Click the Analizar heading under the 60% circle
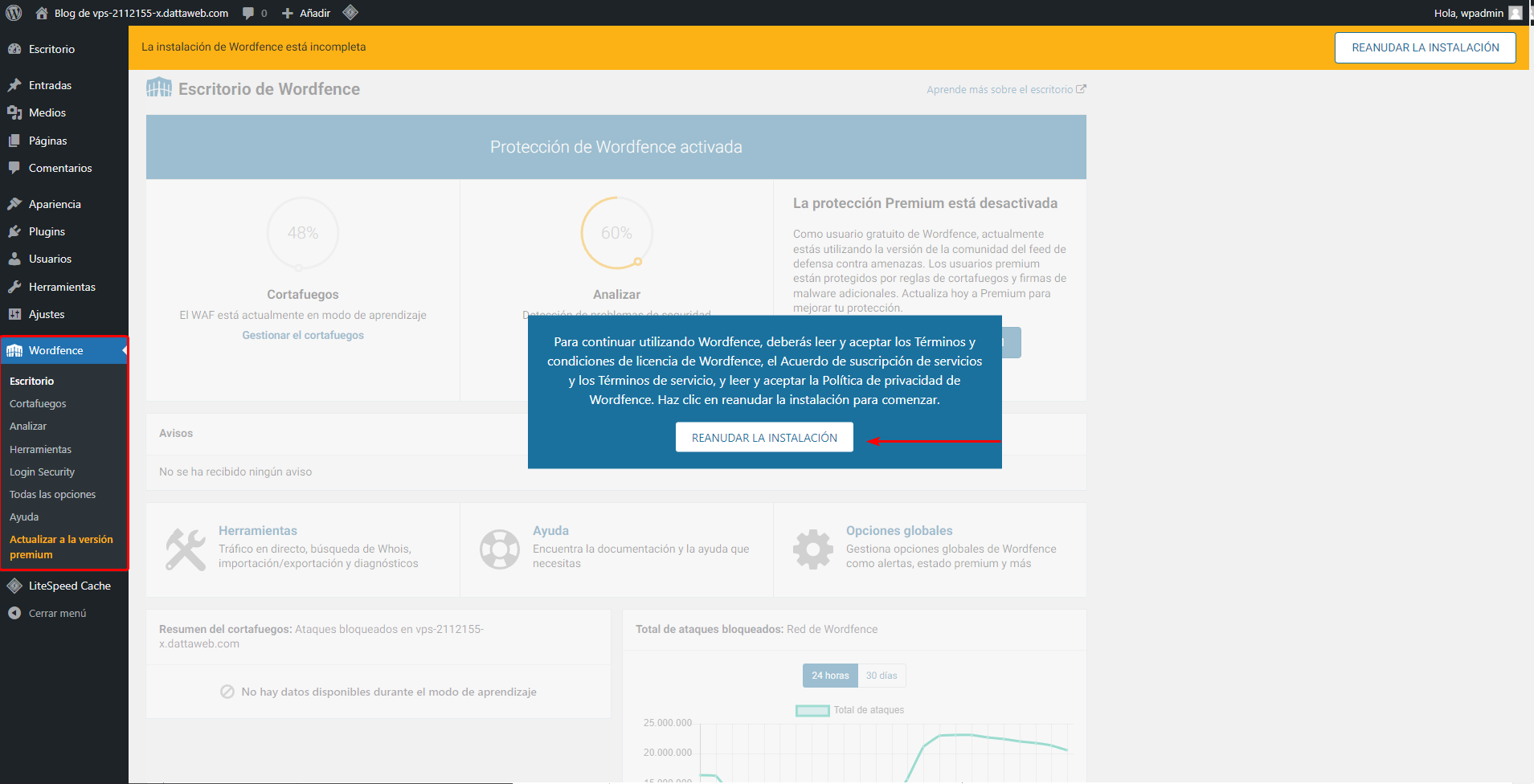The height and width of the screenshot is (784, 1534). [616, 295]
